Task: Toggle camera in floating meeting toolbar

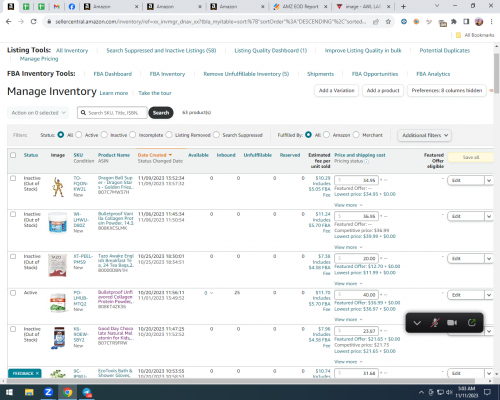Action: pyautogui.click(x=452, y=323)
